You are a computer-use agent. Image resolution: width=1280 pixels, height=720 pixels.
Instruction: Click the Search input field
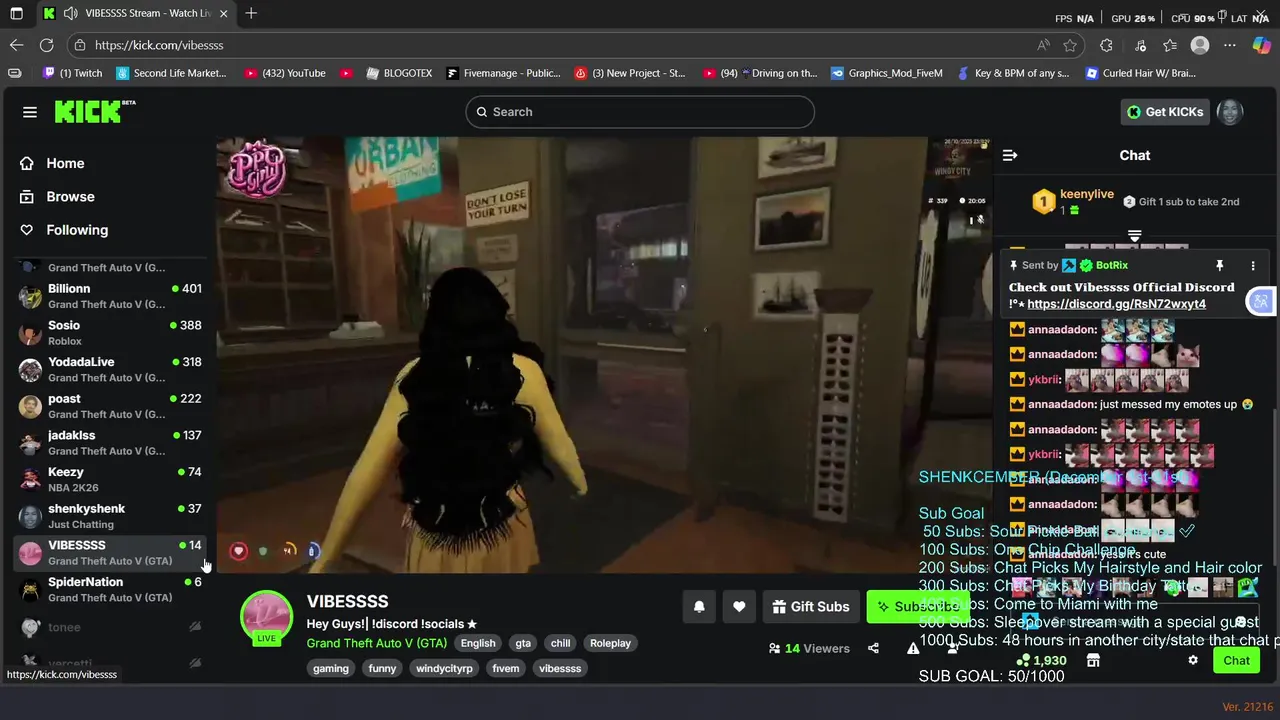click(640, 112)
